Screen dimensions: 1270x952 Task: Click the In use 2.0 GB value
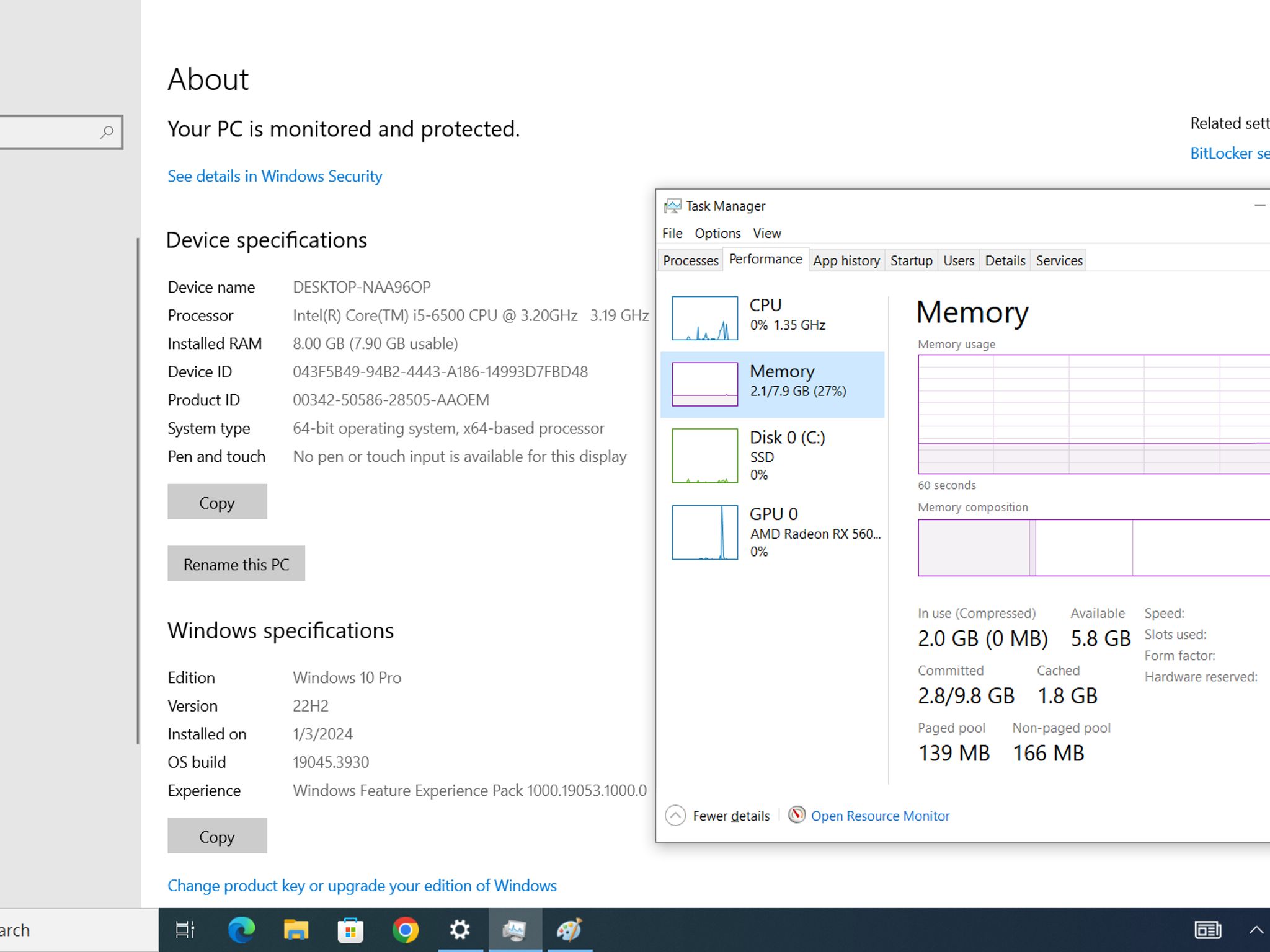tap(983, 638)
